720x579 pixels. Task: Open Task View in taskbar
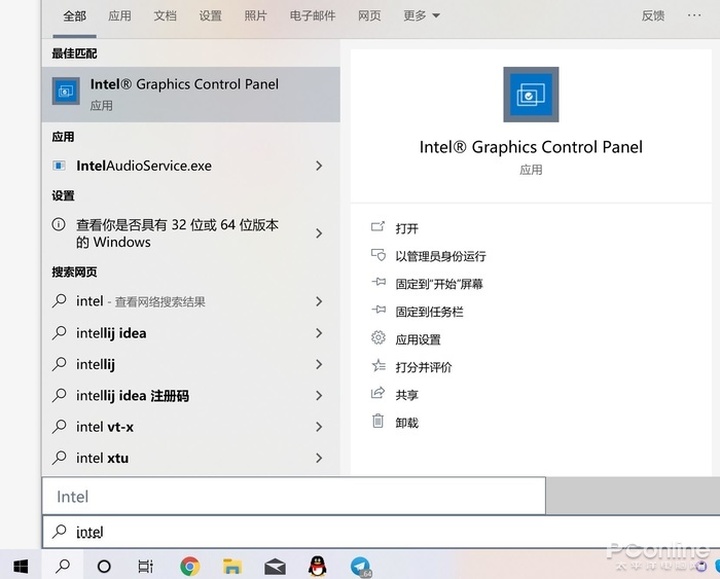(x=146, y=566)
